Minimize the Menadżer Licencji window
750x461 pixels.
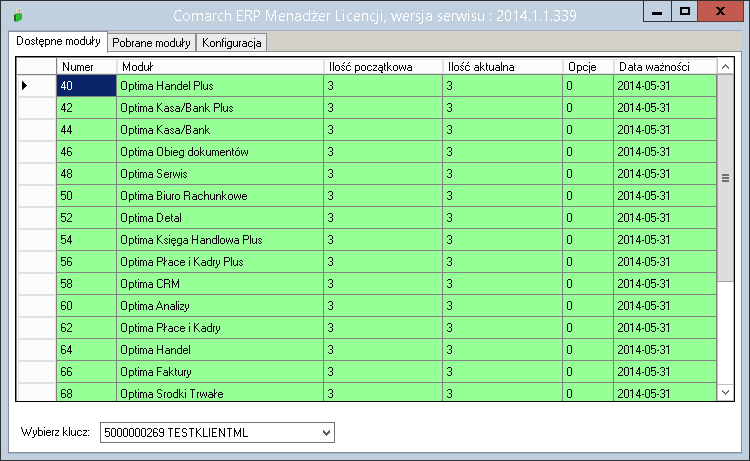657,11
